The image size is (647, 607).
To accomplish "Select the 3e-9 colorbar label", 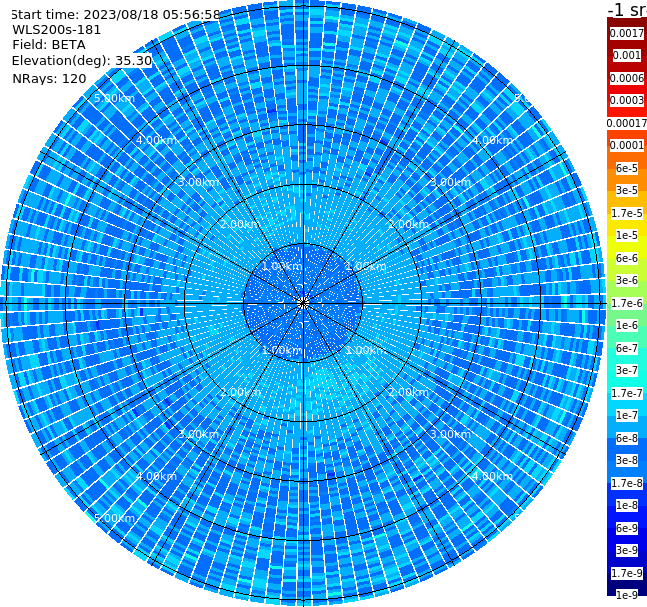I will (x=627, y=550).
